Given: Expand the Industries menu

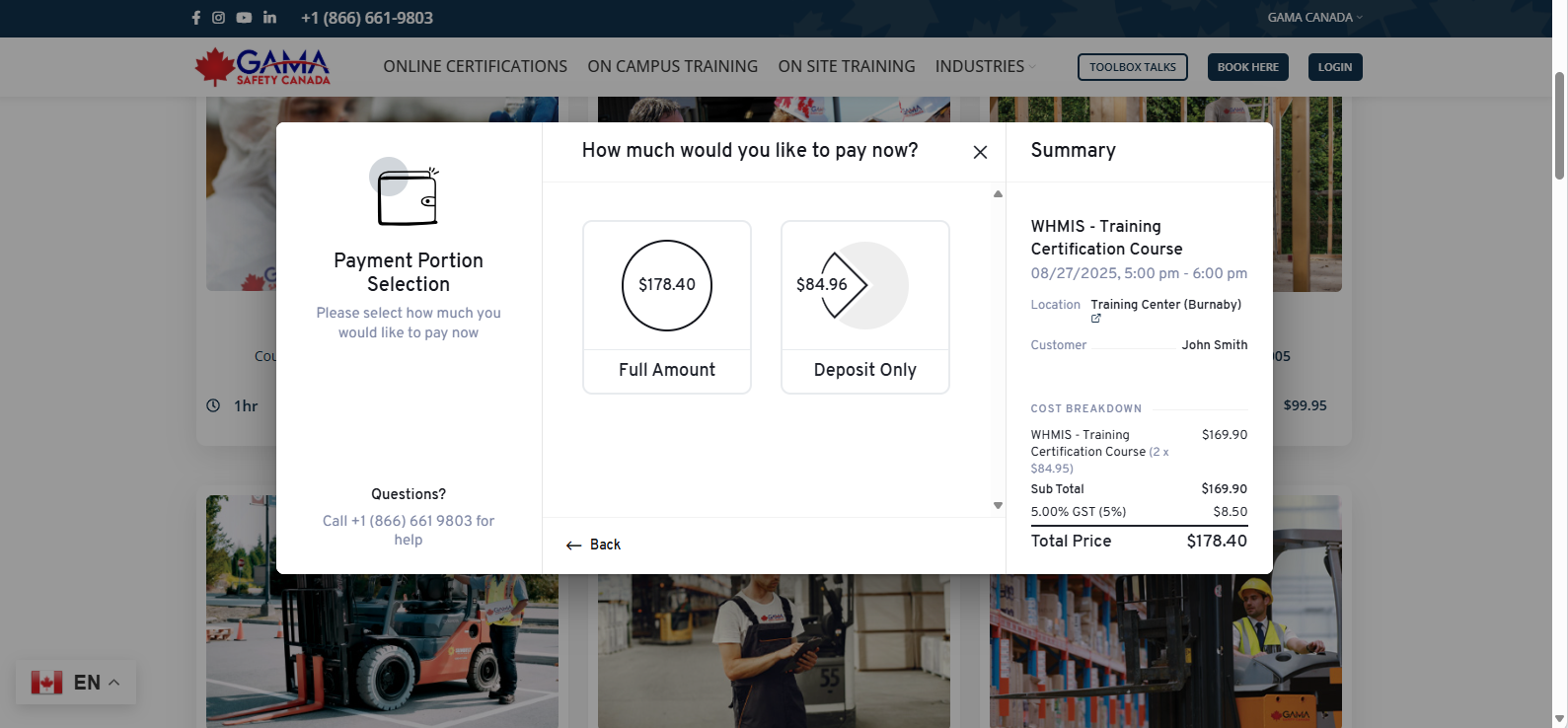Looking at the screenshot, I should 985,66.
